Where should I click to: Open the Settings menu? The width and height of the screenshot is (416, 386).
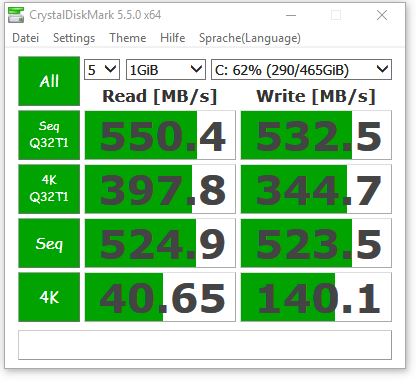click(x=74, y=38)
